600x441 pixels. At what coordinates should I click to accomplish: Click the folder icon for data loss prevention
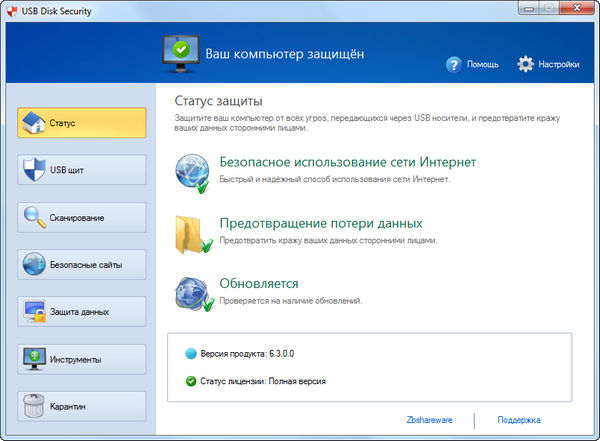click(x=190, y=232)
